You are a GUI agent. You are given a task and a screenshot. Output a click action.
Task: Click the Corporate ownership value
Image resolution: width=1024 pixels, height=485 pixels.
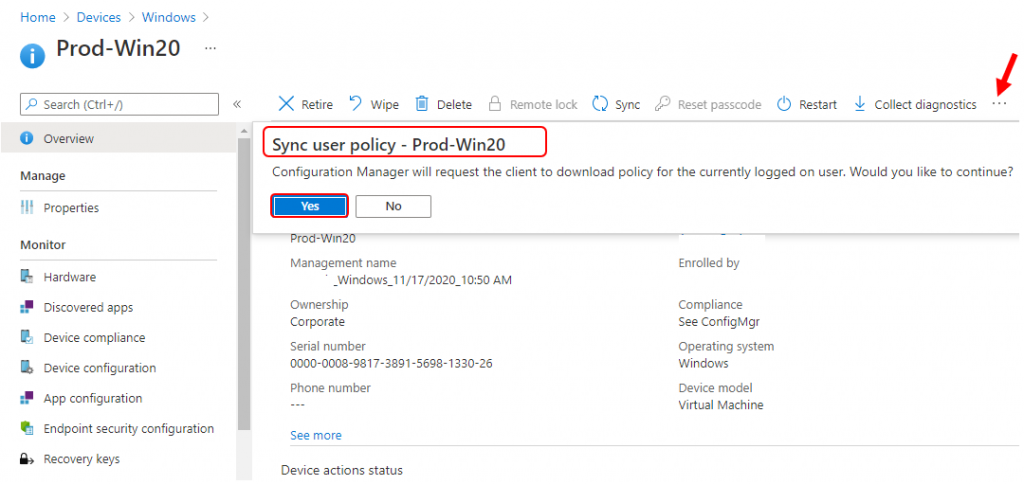coord(317,321)
